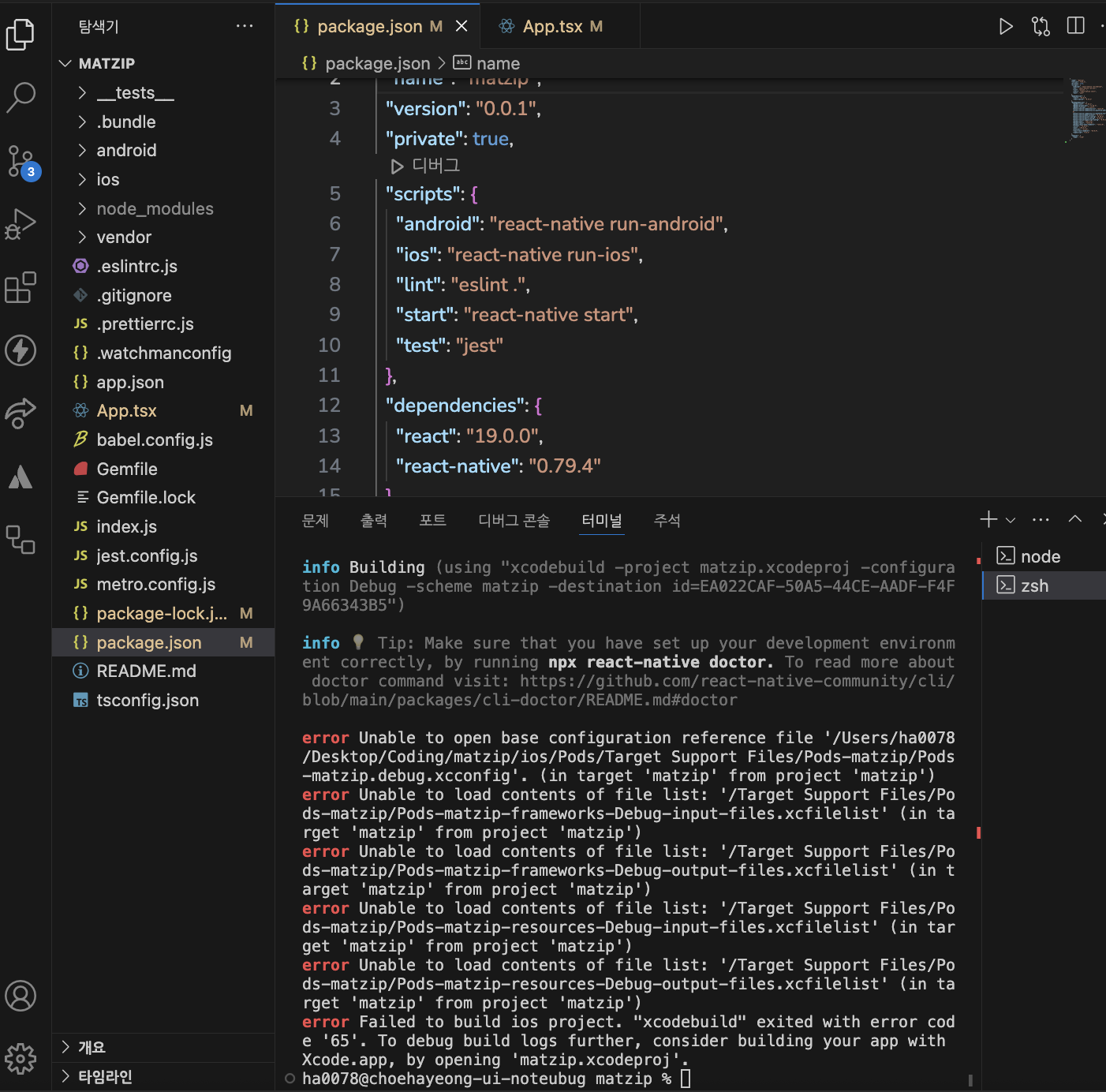This screenshot has width=1106, height=1092.
Task: Collapse the MATZIP root folder
Action: 163,63
